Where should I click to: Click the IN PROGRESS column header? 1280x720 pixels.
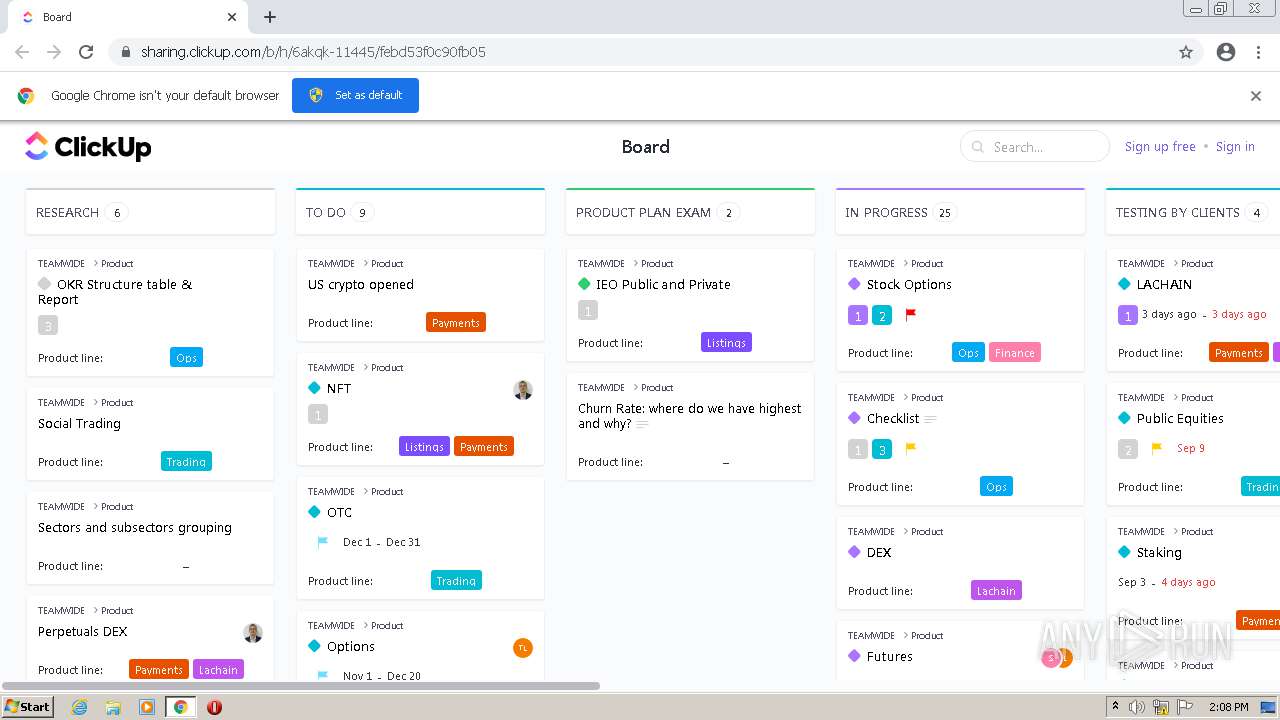coord(960,212)
